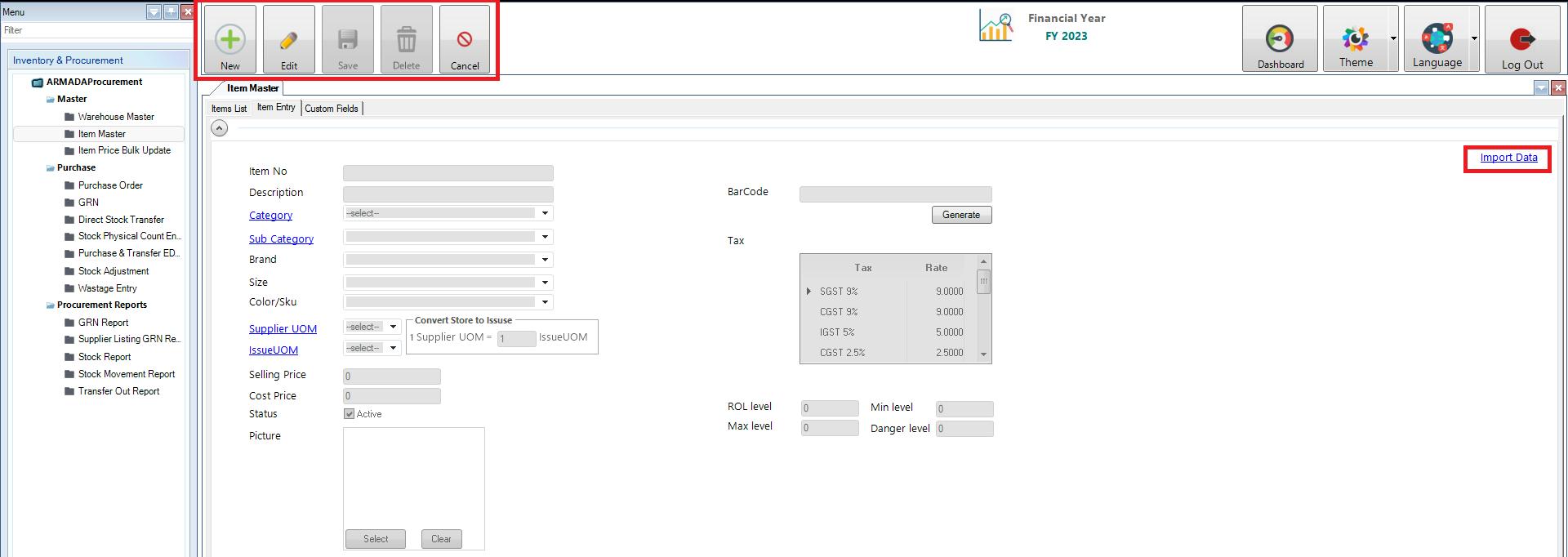Switch to the Items List tab
This screenshot has width=1568, height=557.
point(229,109)
